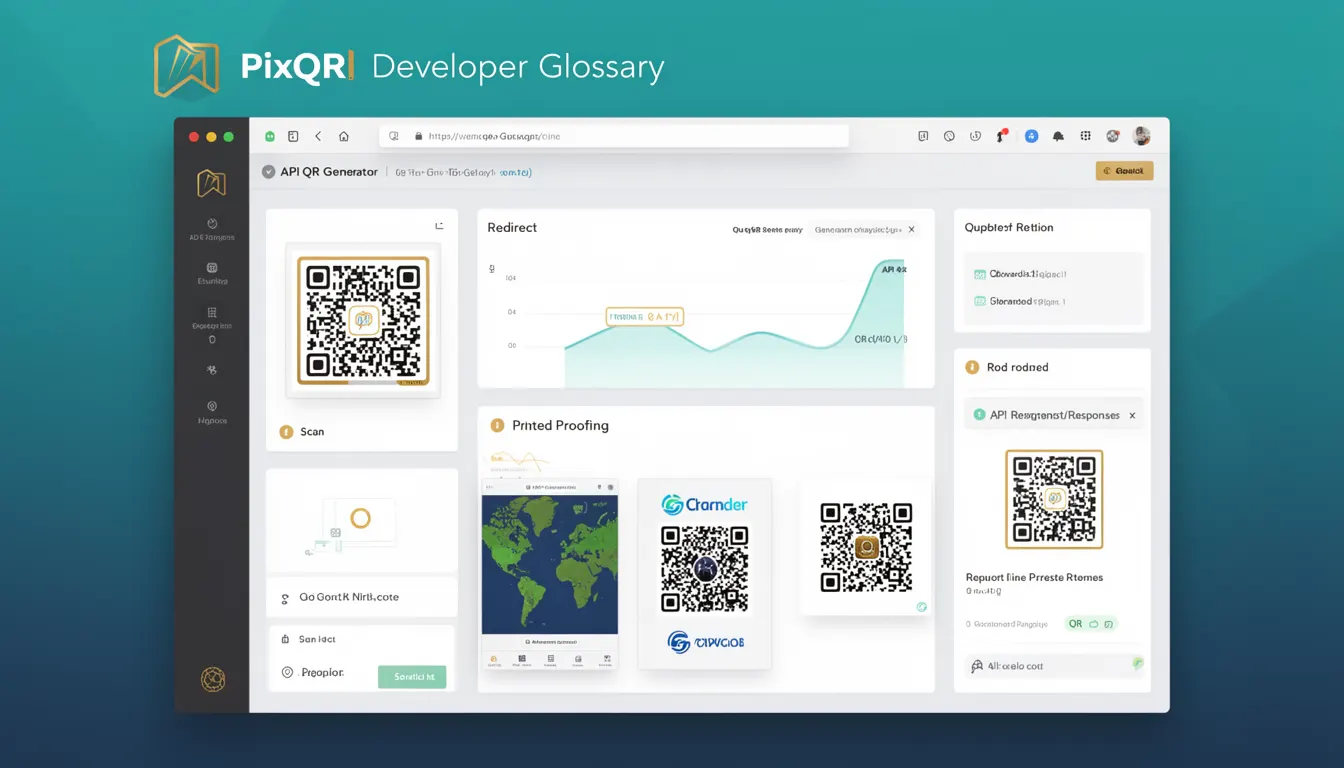Click the gold button at the header right
Image resolution: width=1344 pixels, height=768 pixels.
tap(1125, 171)
